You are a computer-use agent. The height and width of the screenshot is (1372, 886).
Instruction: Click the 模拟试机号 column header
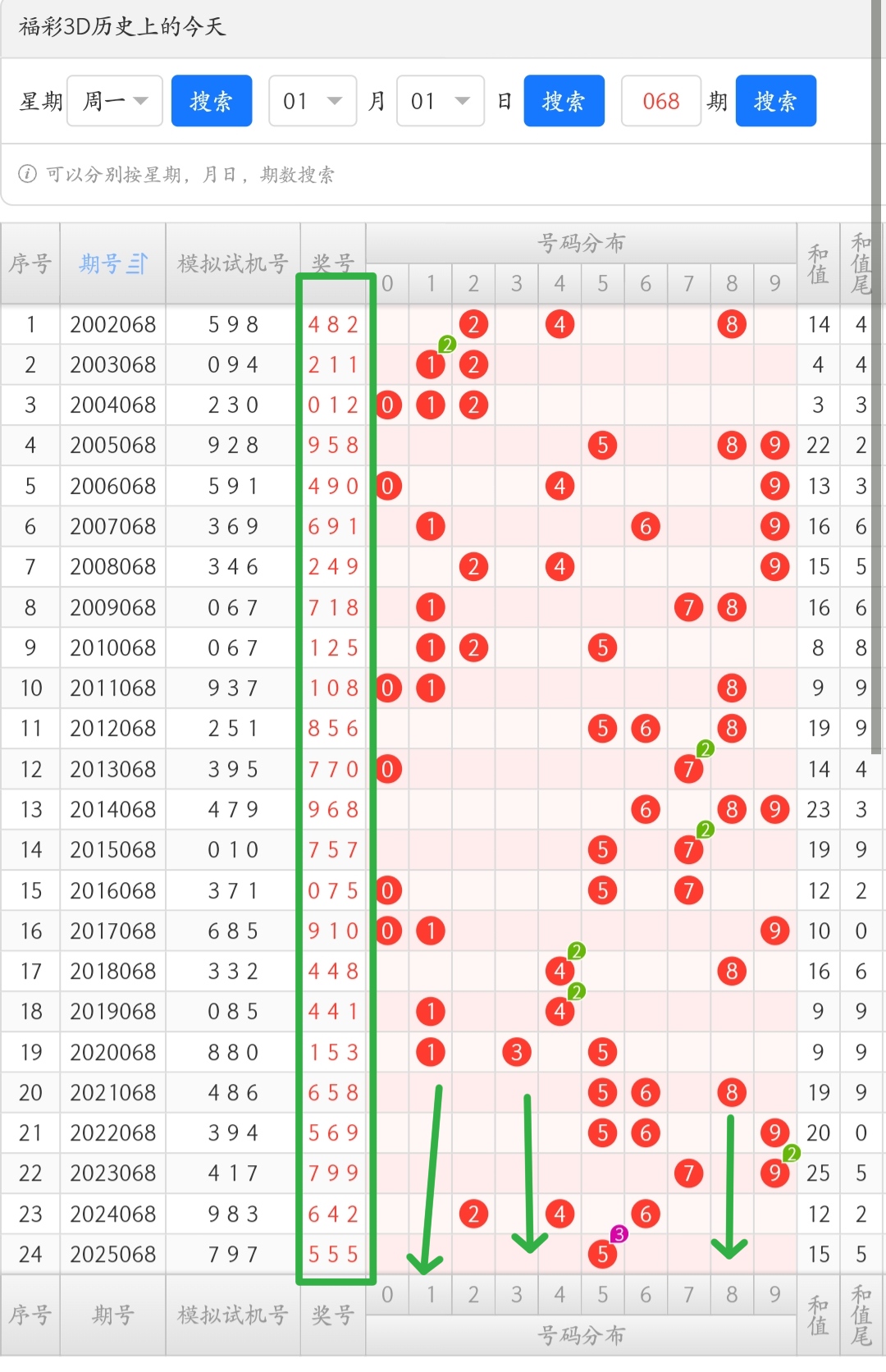coord(233,264)
